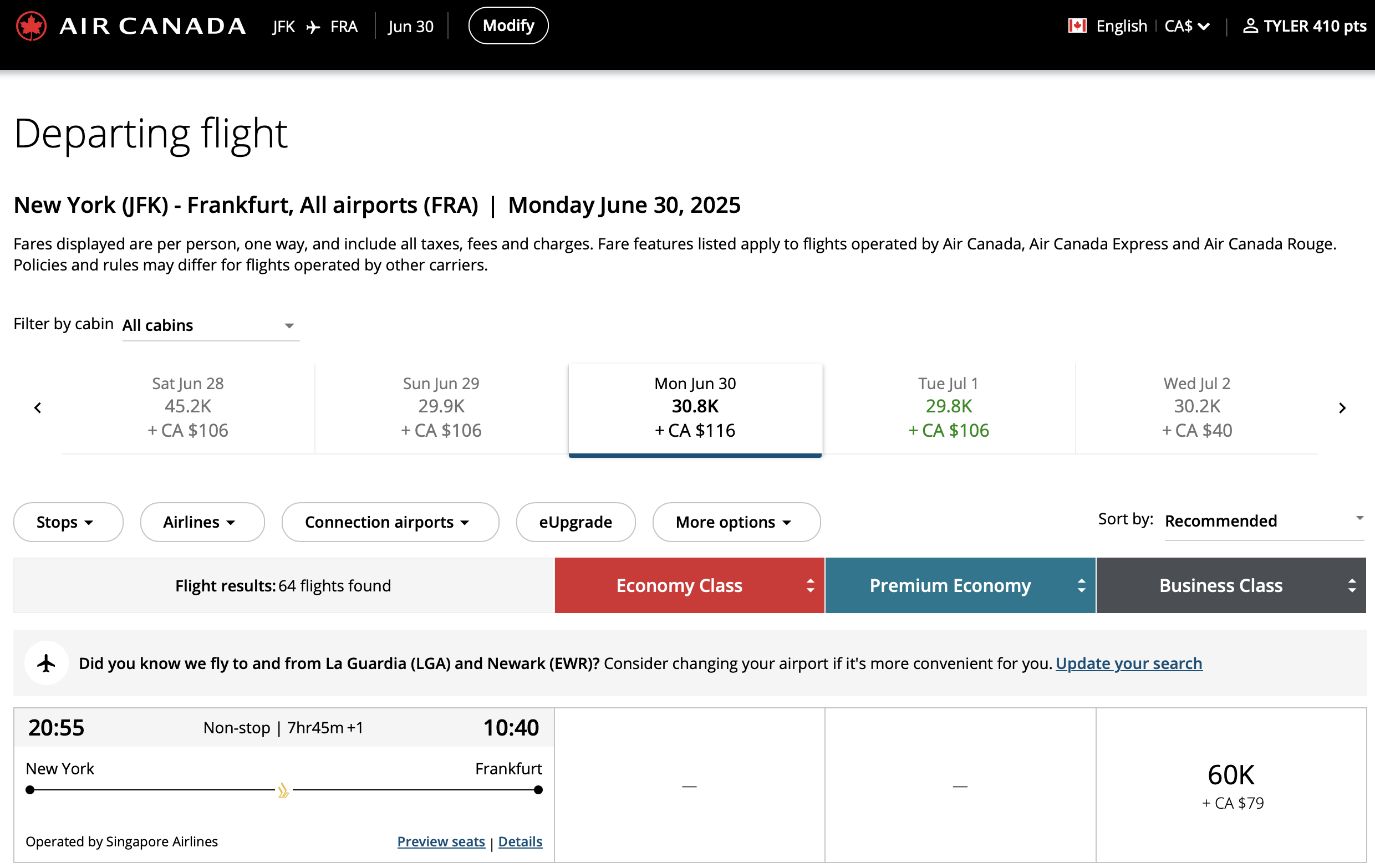
Task: Select the Sat Jun 28 date tab
Action: pyautogui.click(x=188, y=407)
